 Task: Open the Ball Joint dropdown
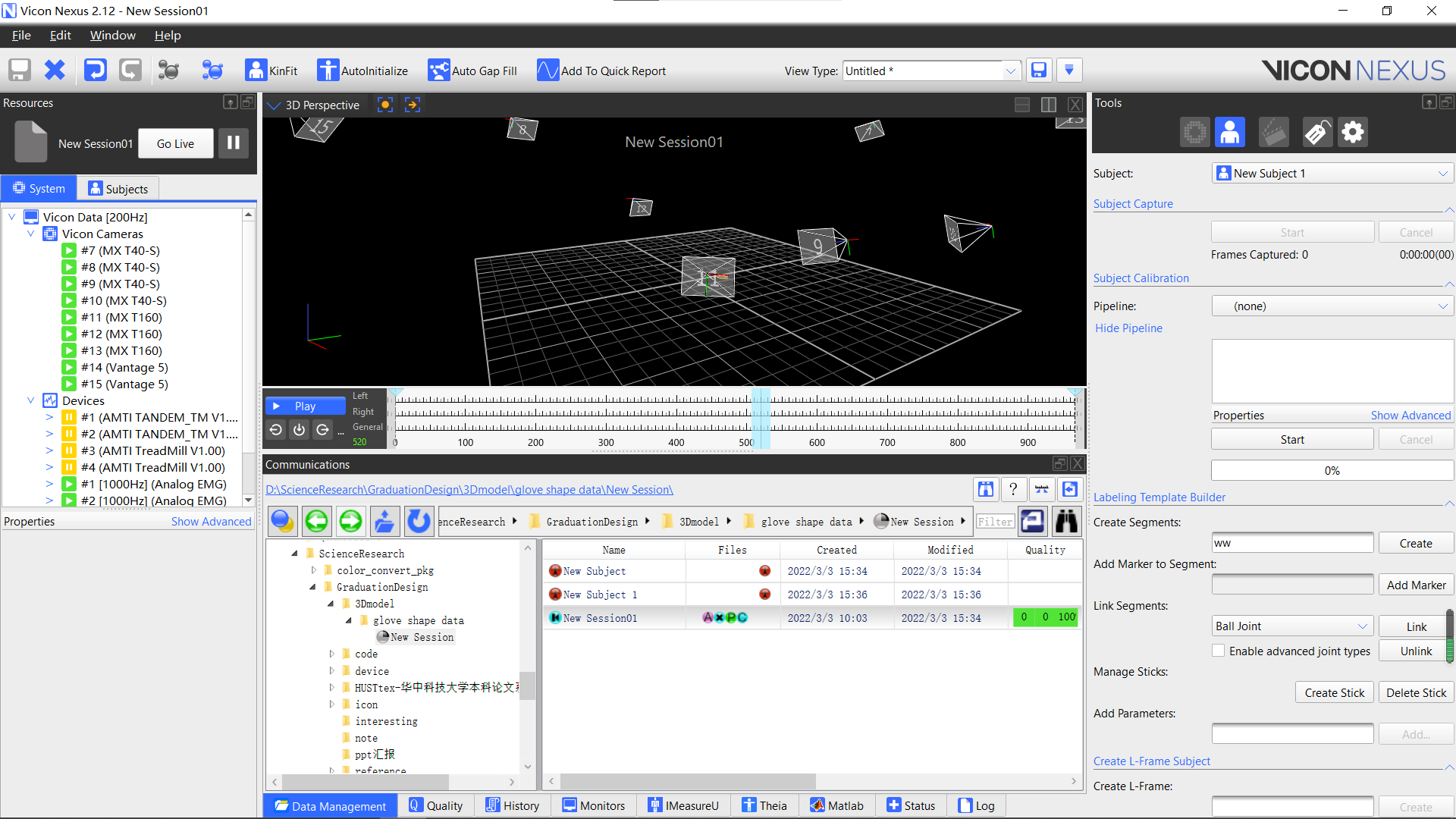1292,626
